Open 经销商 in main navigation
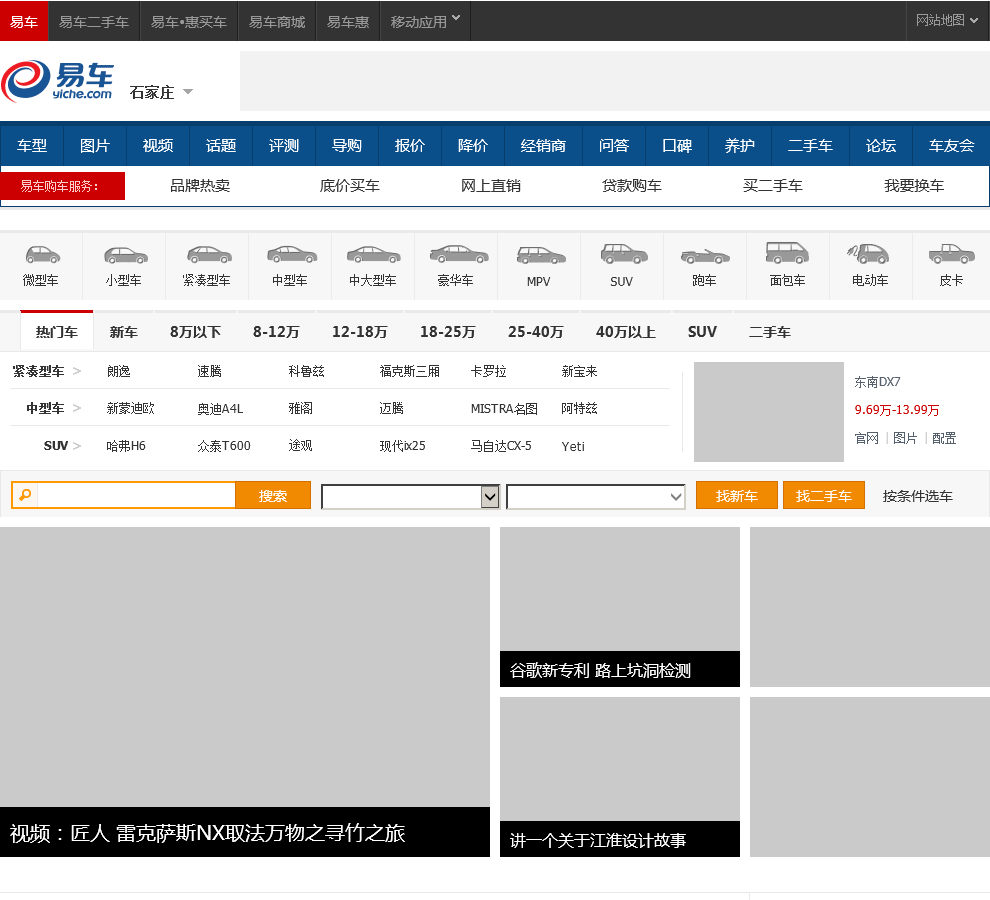 pos(543,146)
